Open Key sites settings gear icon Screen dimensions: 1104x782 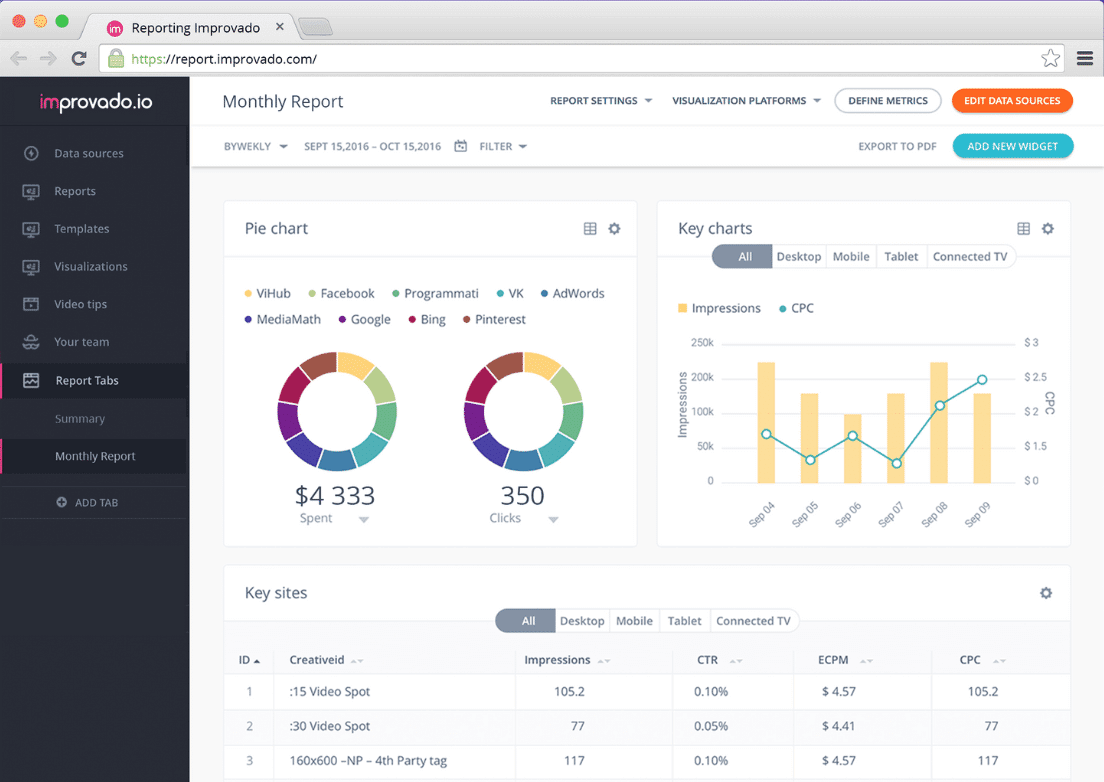click(x=1046, y=593)
